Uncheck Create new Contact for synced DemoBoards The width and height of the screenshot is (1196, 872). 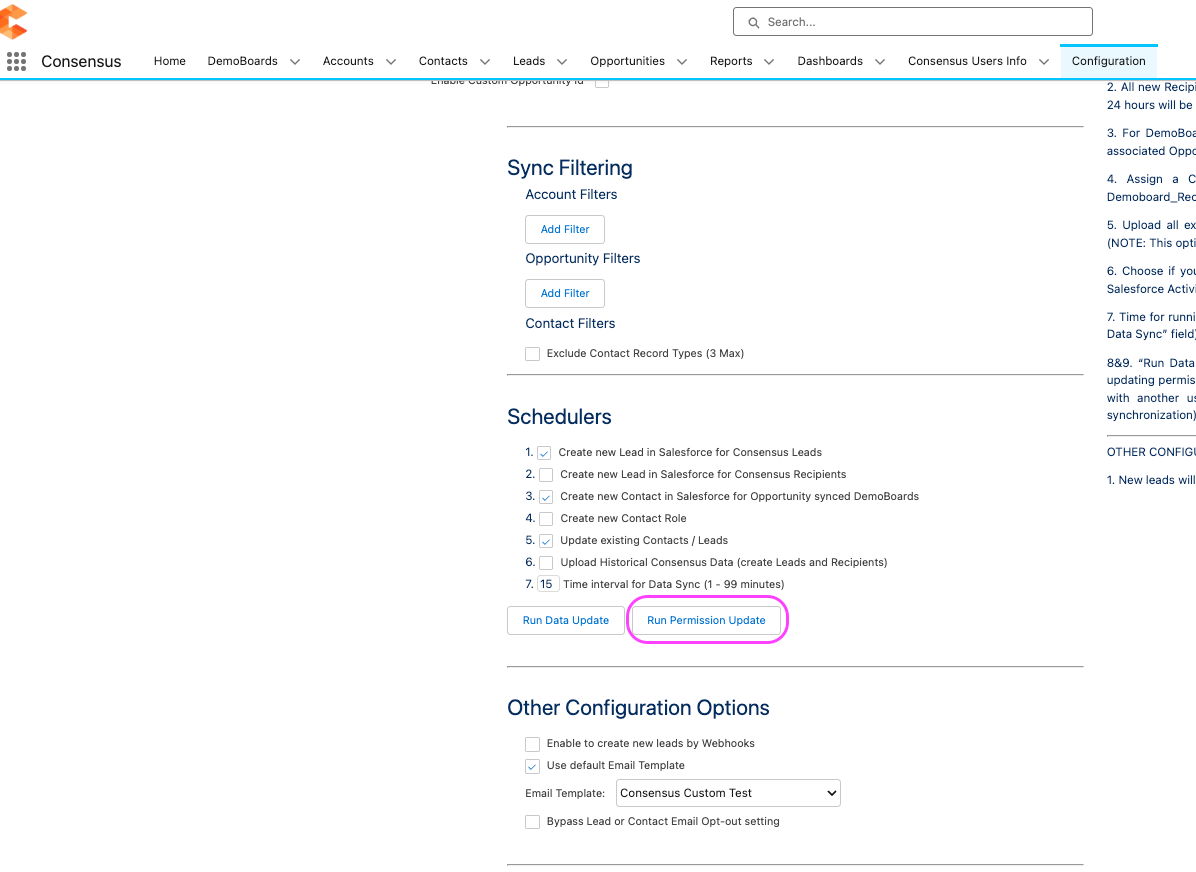(546, 497)
